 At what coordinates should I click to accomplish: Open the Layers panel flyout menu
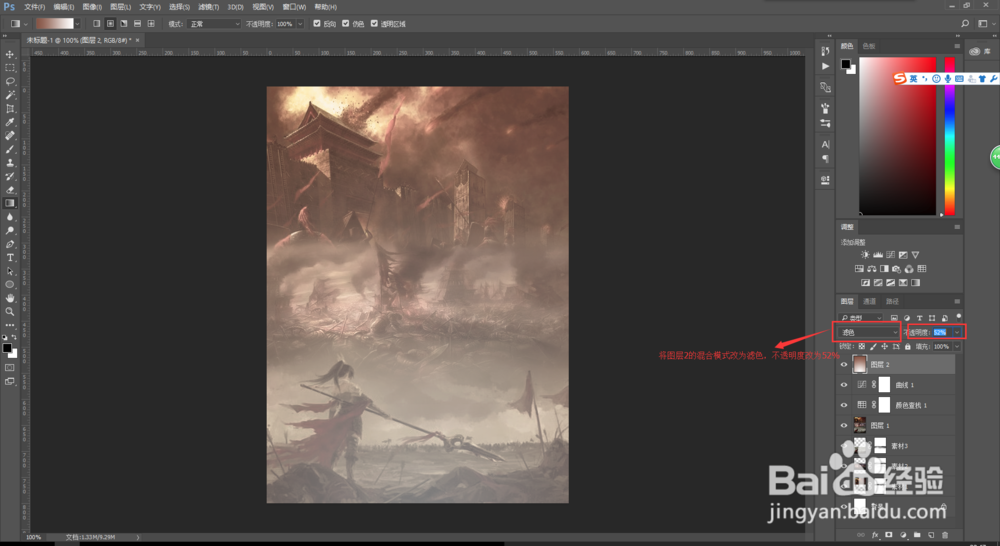point(957,301)
